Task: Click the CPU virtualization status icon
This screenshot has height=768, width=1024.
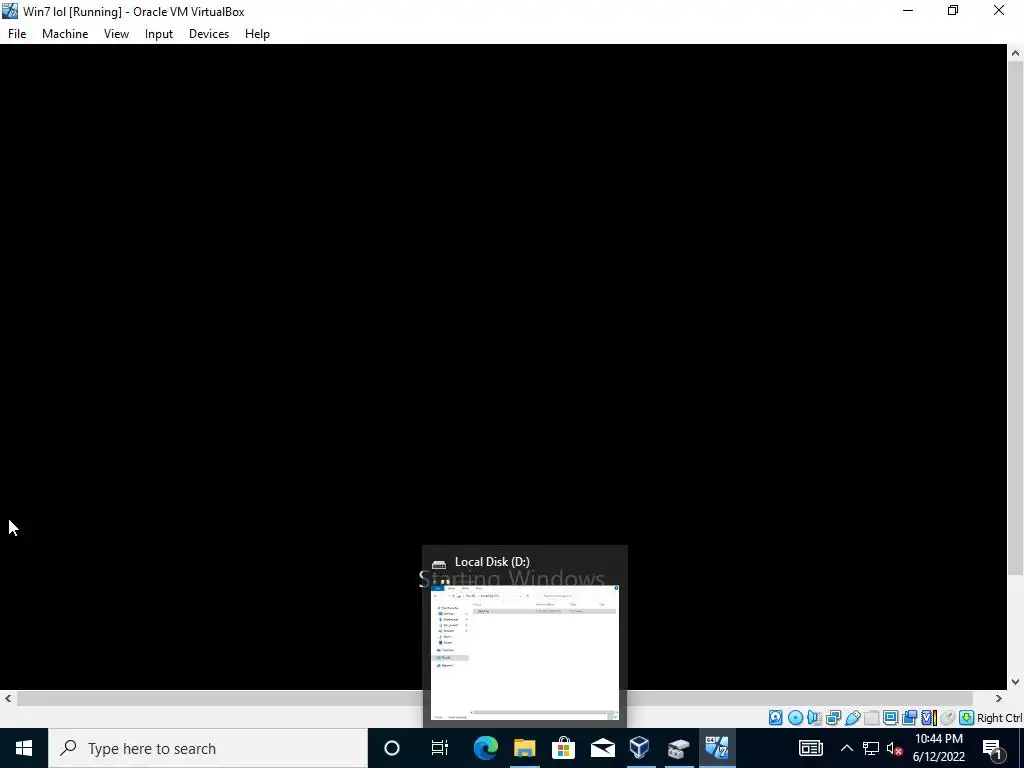Action: 929,718
